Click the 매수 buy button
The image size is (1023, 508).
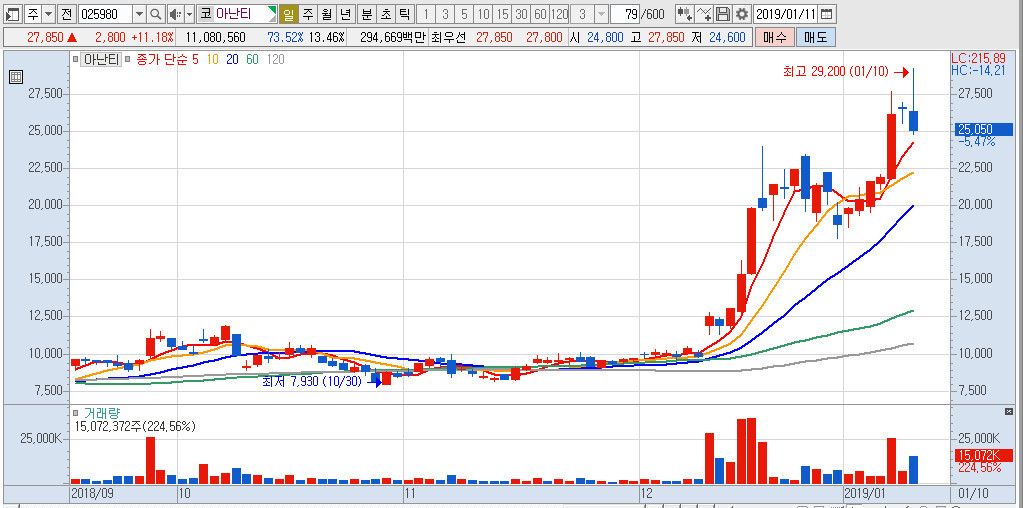pos(774,37)
